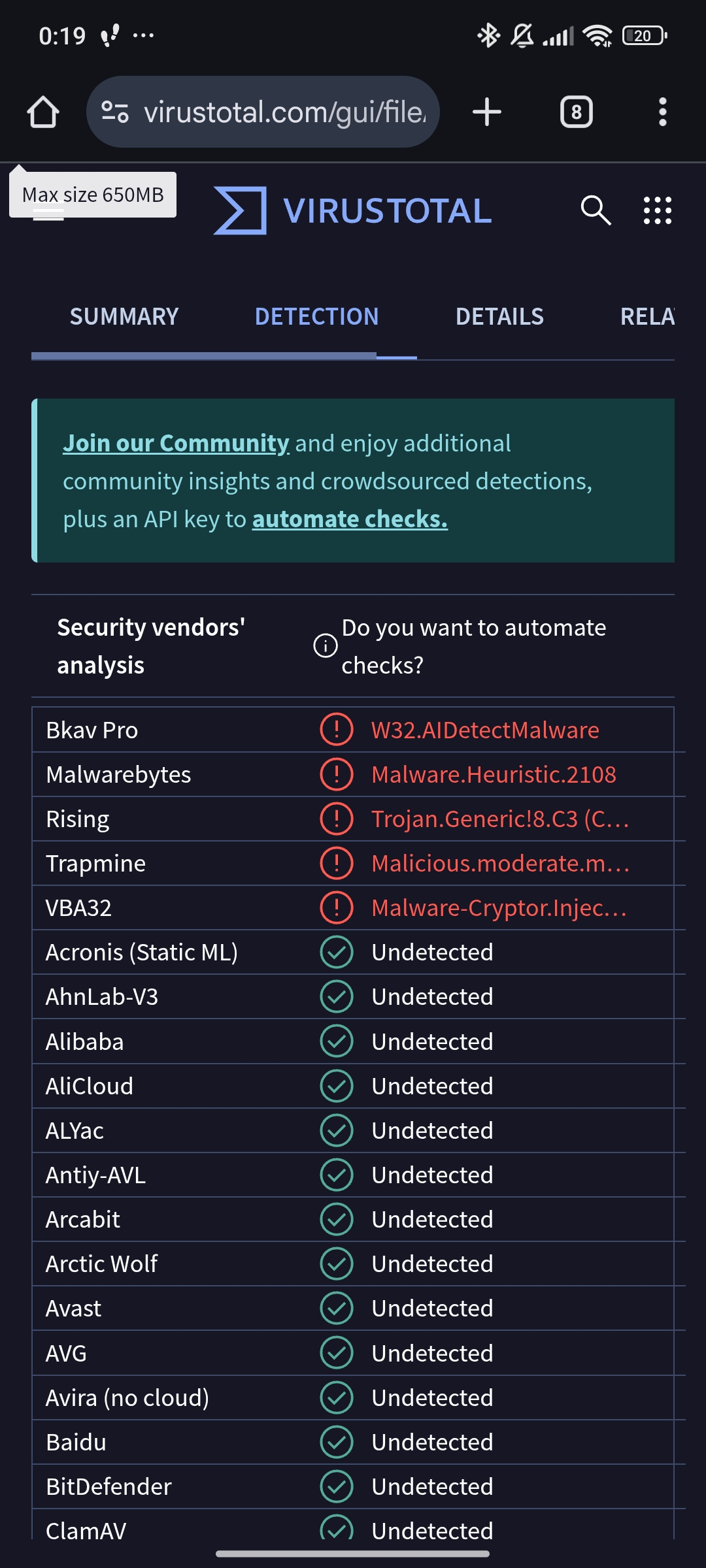This screenshot has width=706, height=1568.
Task: Select the Detection tab
Action: pos(316,317)
